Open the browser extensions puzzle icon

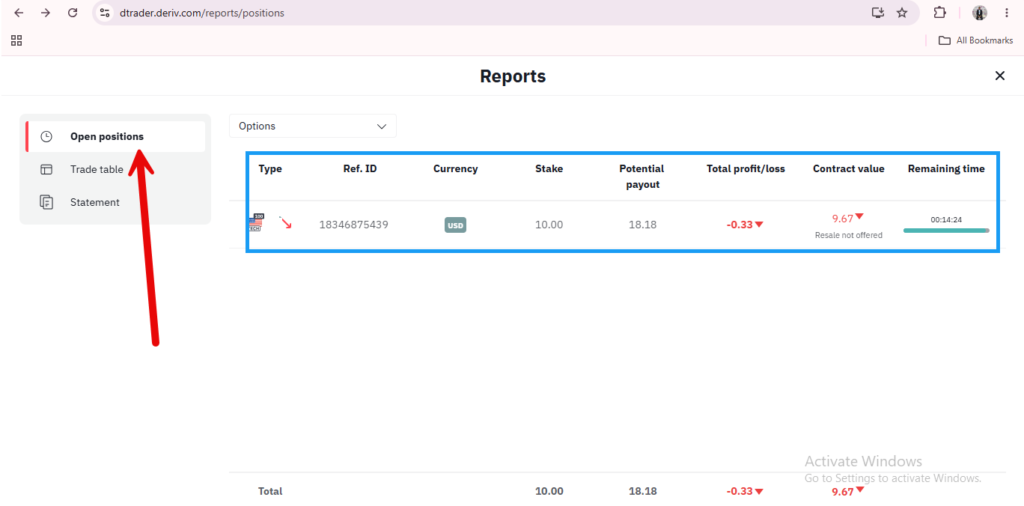click(x=939, y=12)
